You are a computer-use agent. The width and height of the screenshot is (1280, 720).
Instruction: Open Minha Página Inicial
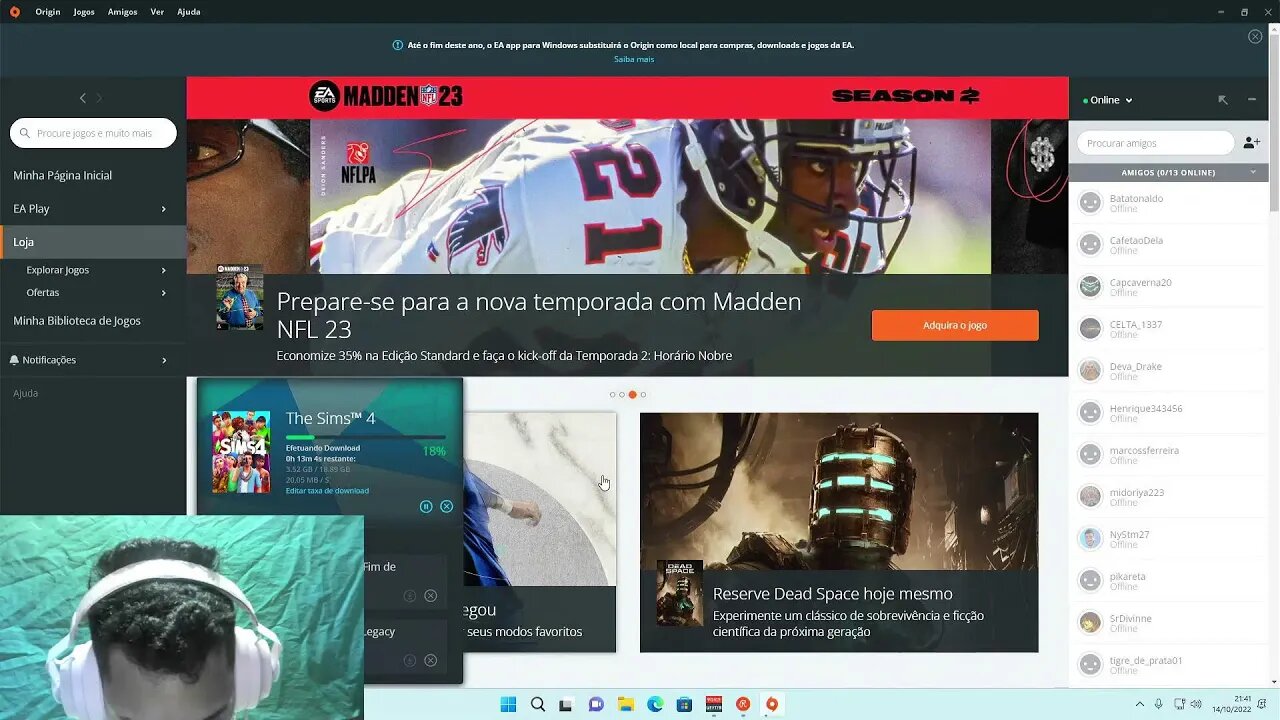pyautogui.click(x=62, y=175)
